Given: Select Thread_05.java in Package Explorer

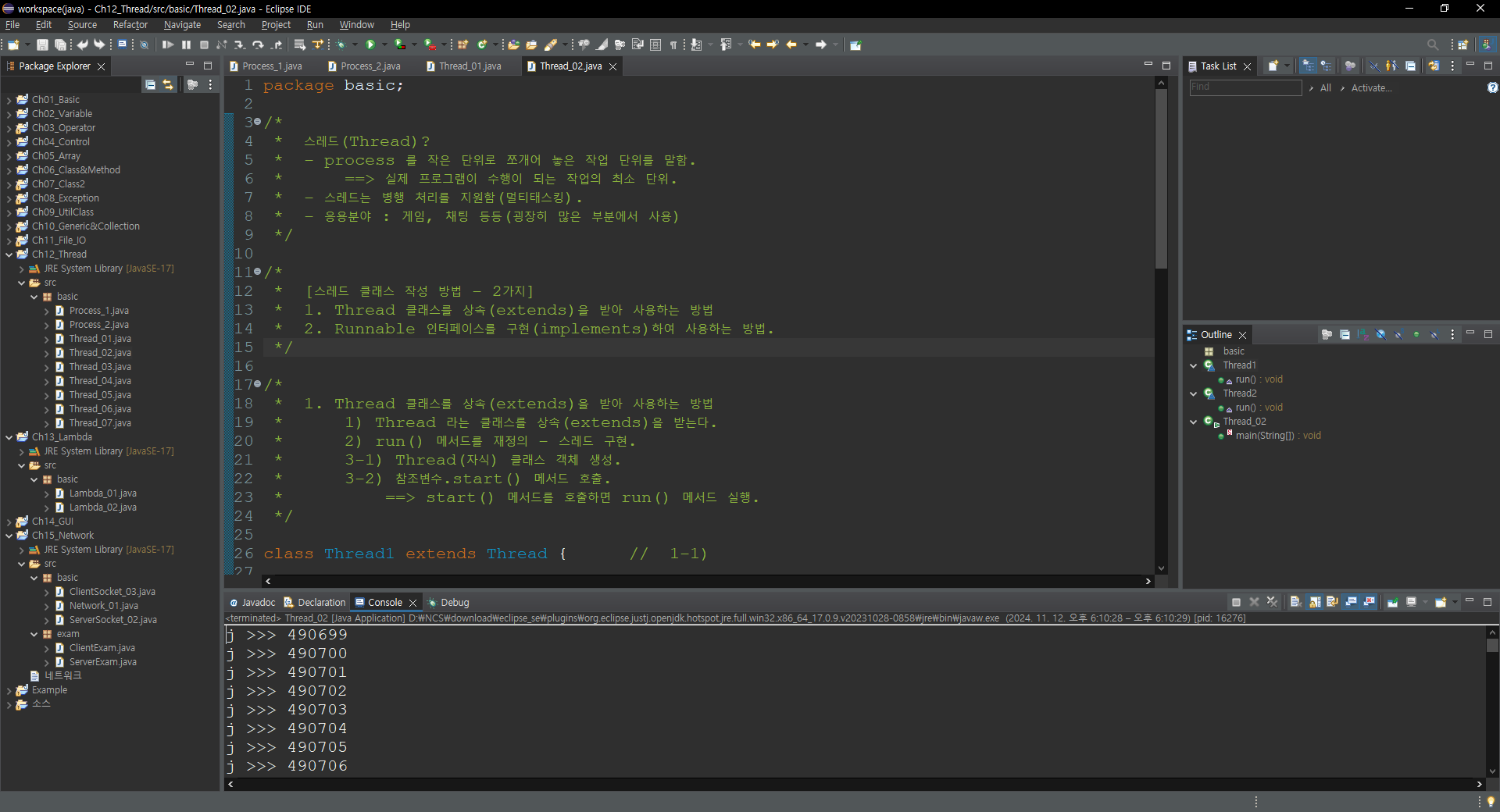Looking at the screenshot, I should tap(100, 395).
